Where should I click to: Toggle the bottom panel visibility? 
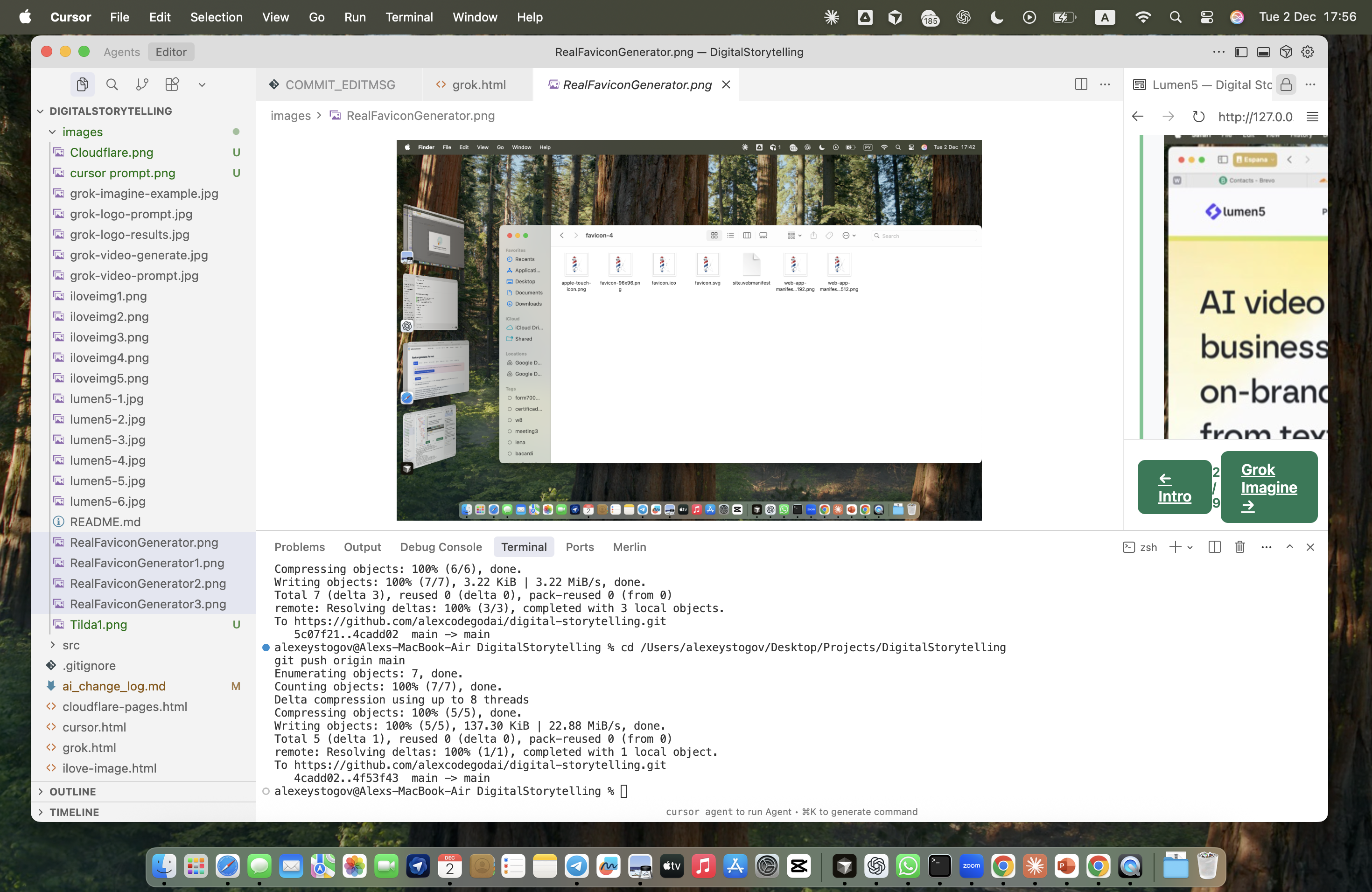coord(1264,51)
